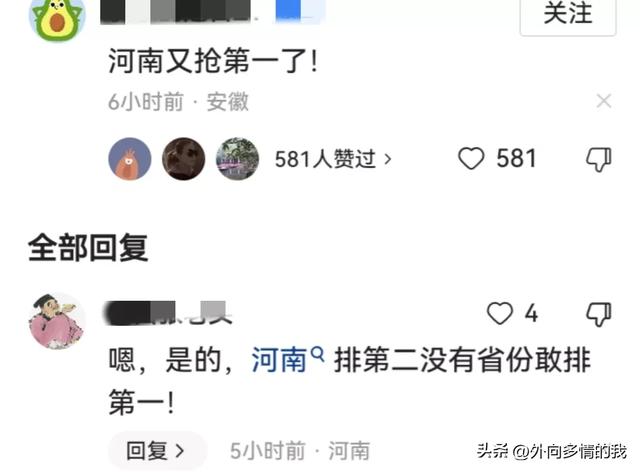Click the 581 like count number

(x=516, y=158)
